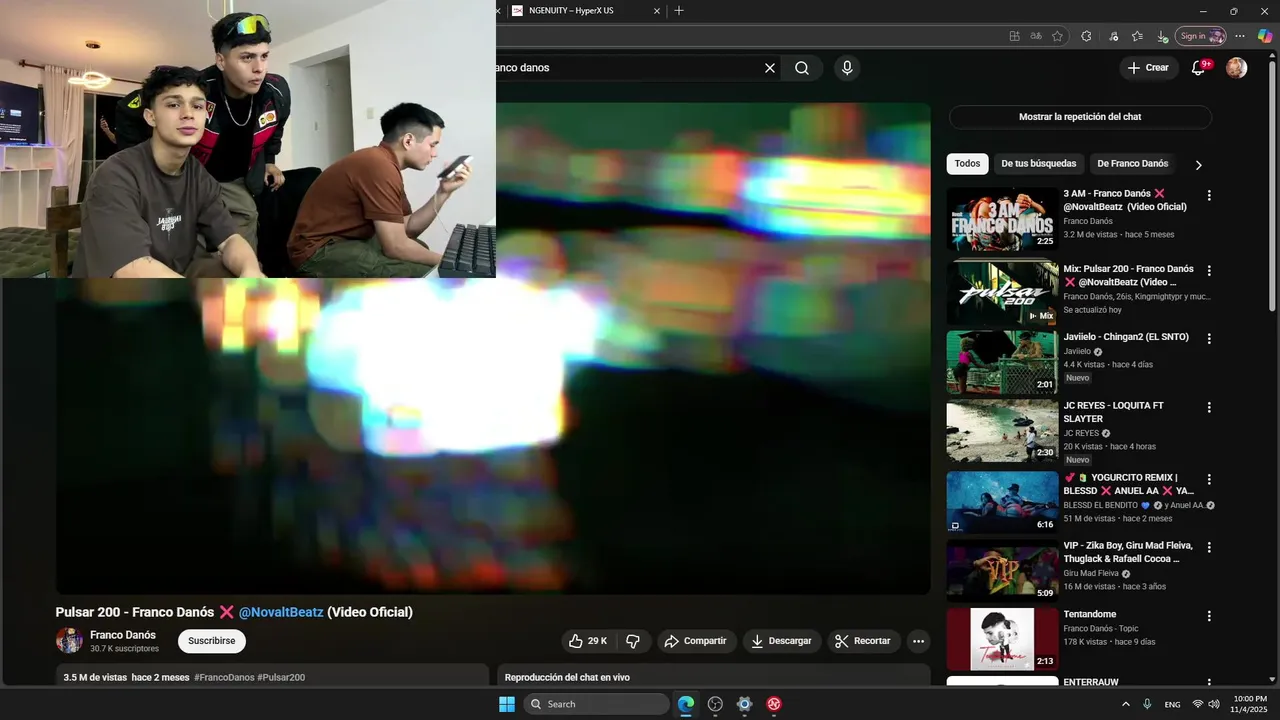Click the Franco Danós channel avatar
Image resolution: width=1280 pixels, height=720 pixels.
pos(69,641)
